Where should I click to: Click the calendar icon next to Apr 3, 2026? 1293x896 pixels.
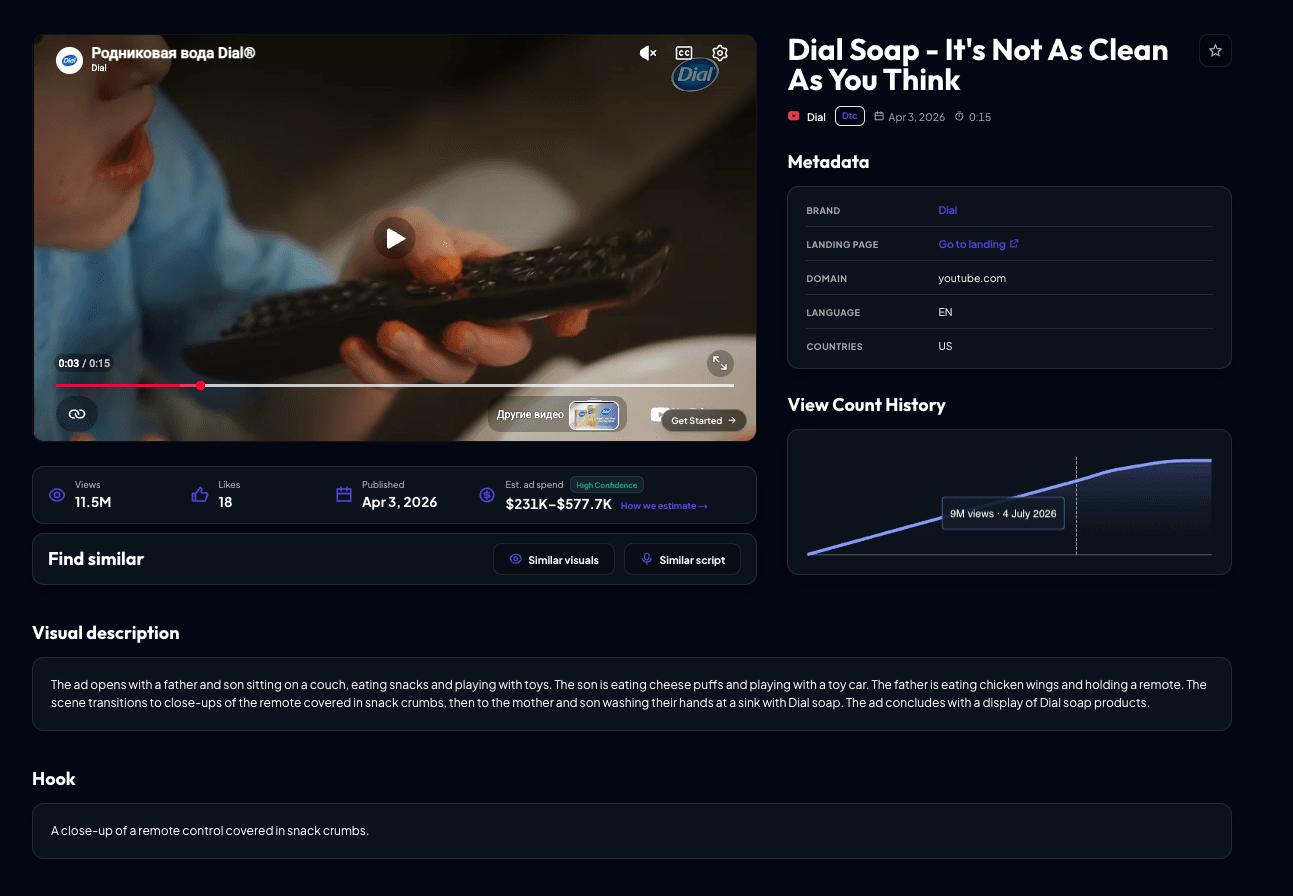(x=879, y=116)
